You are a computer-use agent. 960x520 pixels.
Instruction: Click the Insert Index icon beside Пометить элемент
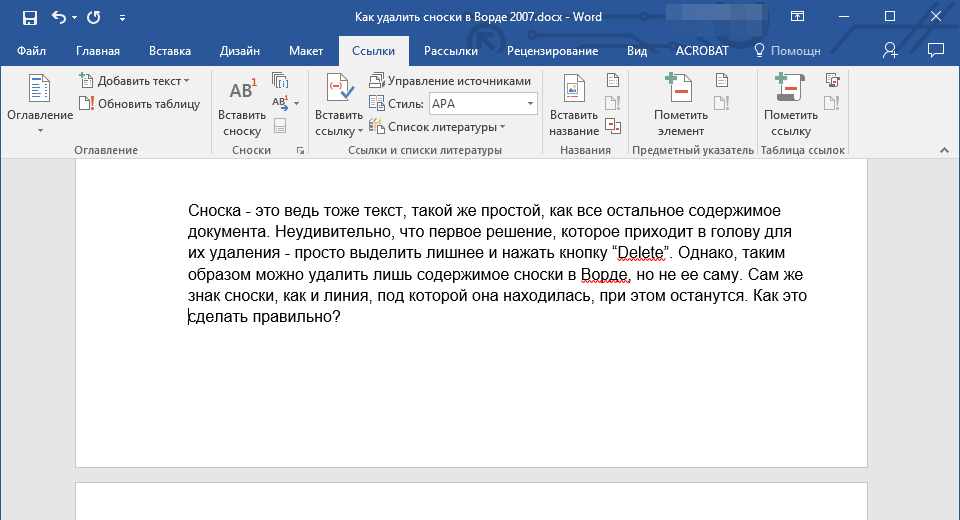pos(721,81)
